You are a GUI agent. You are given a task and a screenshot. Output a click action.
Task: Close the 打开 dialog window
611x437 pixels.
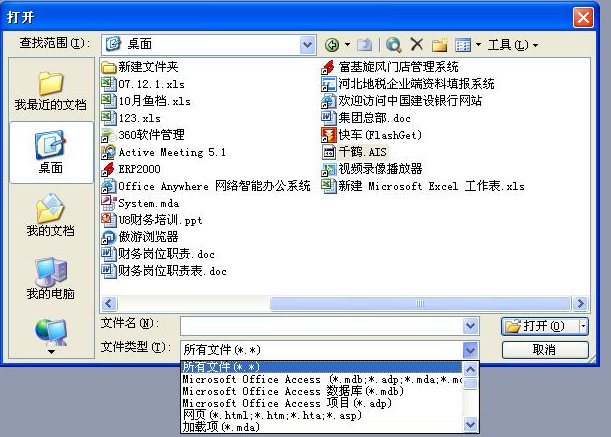pyautogui.click(x=583, y=18)
